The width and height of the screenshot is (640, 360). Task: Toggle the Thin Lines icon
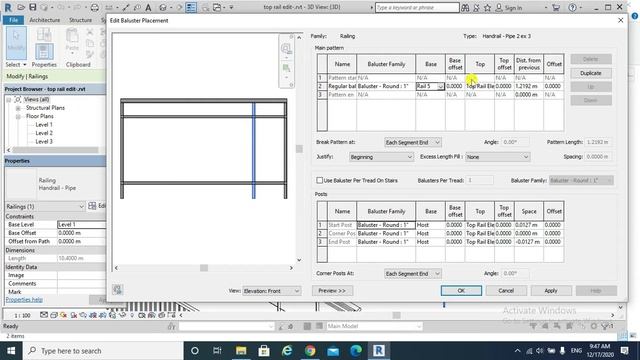click(191, 7)
